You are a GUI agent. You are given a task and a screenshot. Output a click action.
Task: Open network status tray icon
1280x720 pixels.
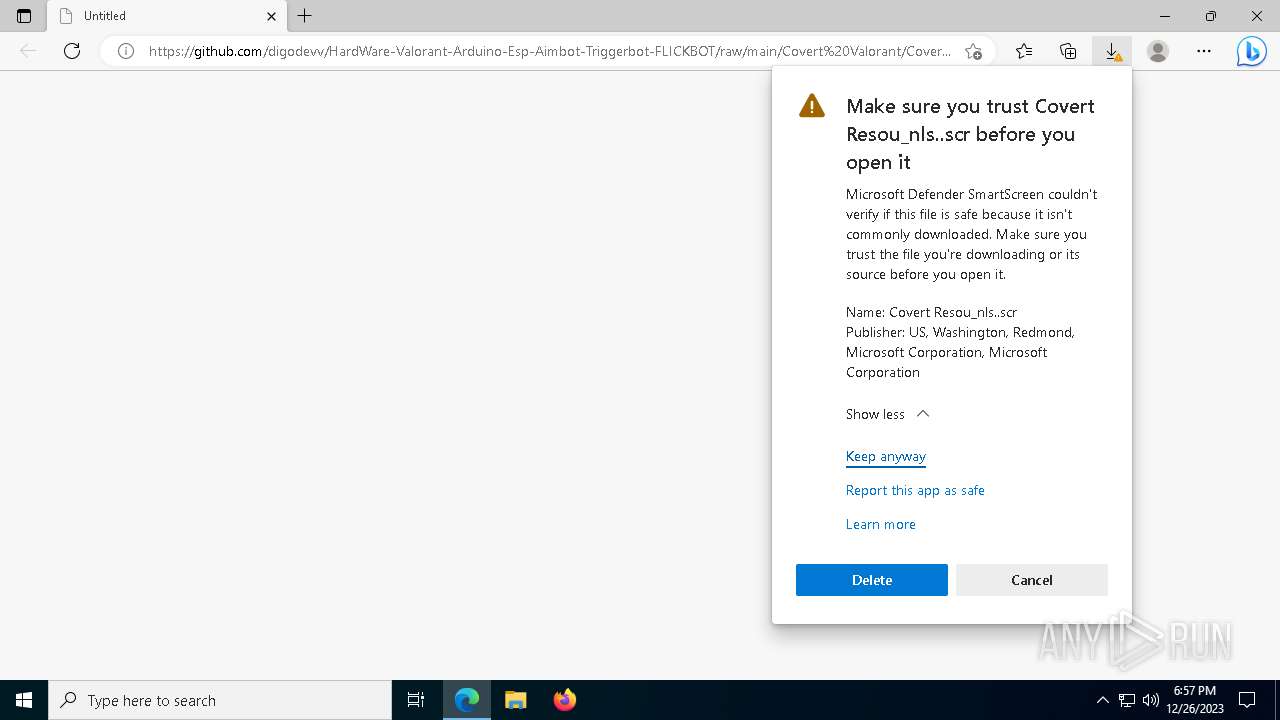click(1127, 700)
